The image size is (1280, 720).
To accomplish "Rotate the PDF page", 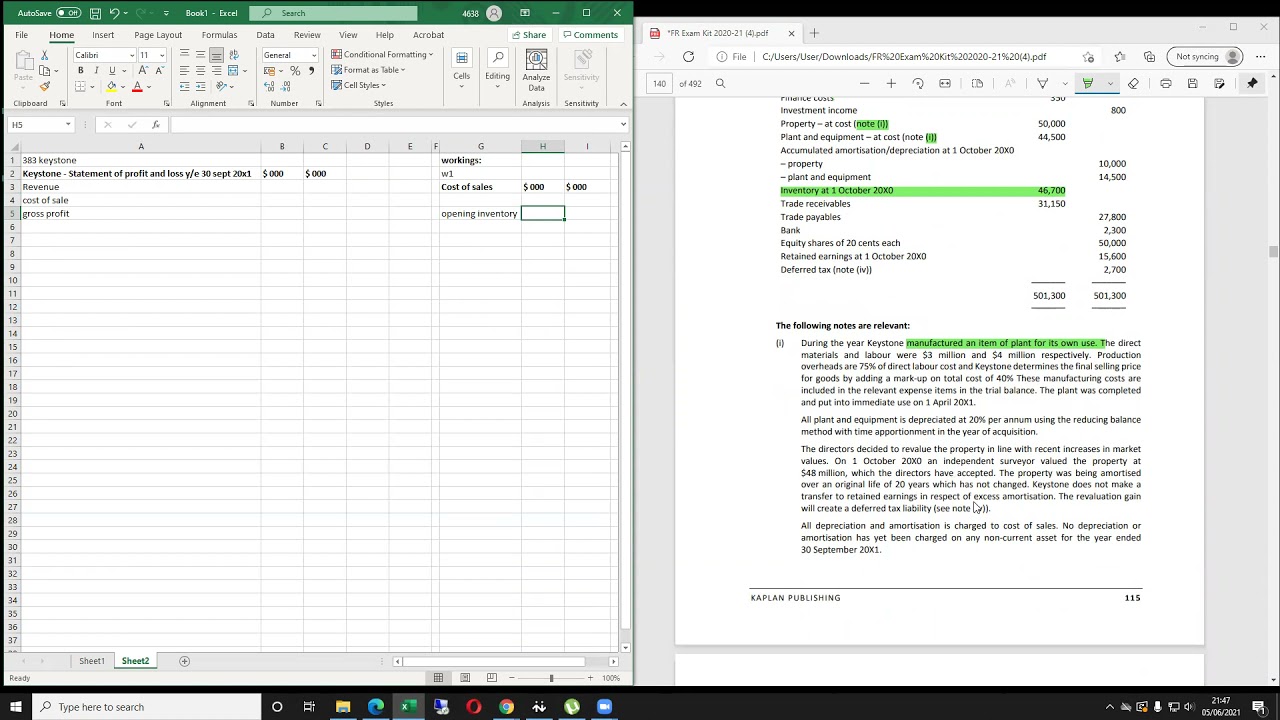I will (x=918, y=83).
